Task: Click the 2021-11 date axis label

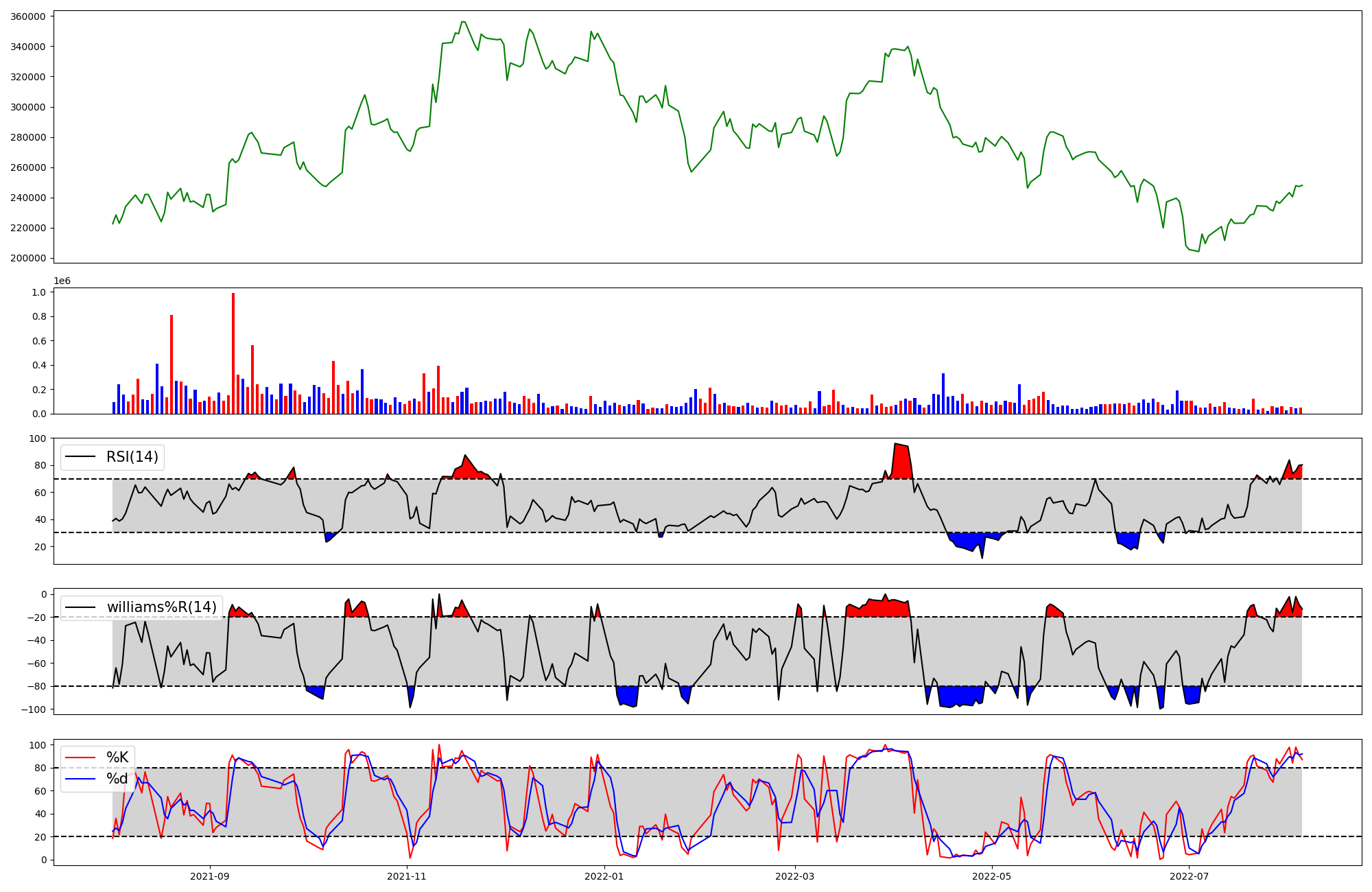Action: (x=407, y=876)
